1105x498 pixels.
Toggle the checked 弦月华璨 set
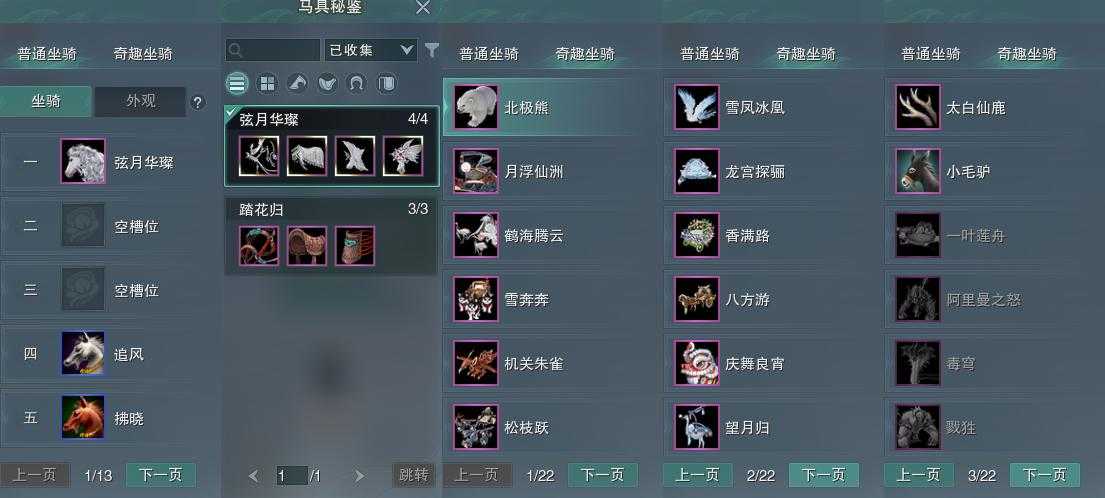click(332, 147)
